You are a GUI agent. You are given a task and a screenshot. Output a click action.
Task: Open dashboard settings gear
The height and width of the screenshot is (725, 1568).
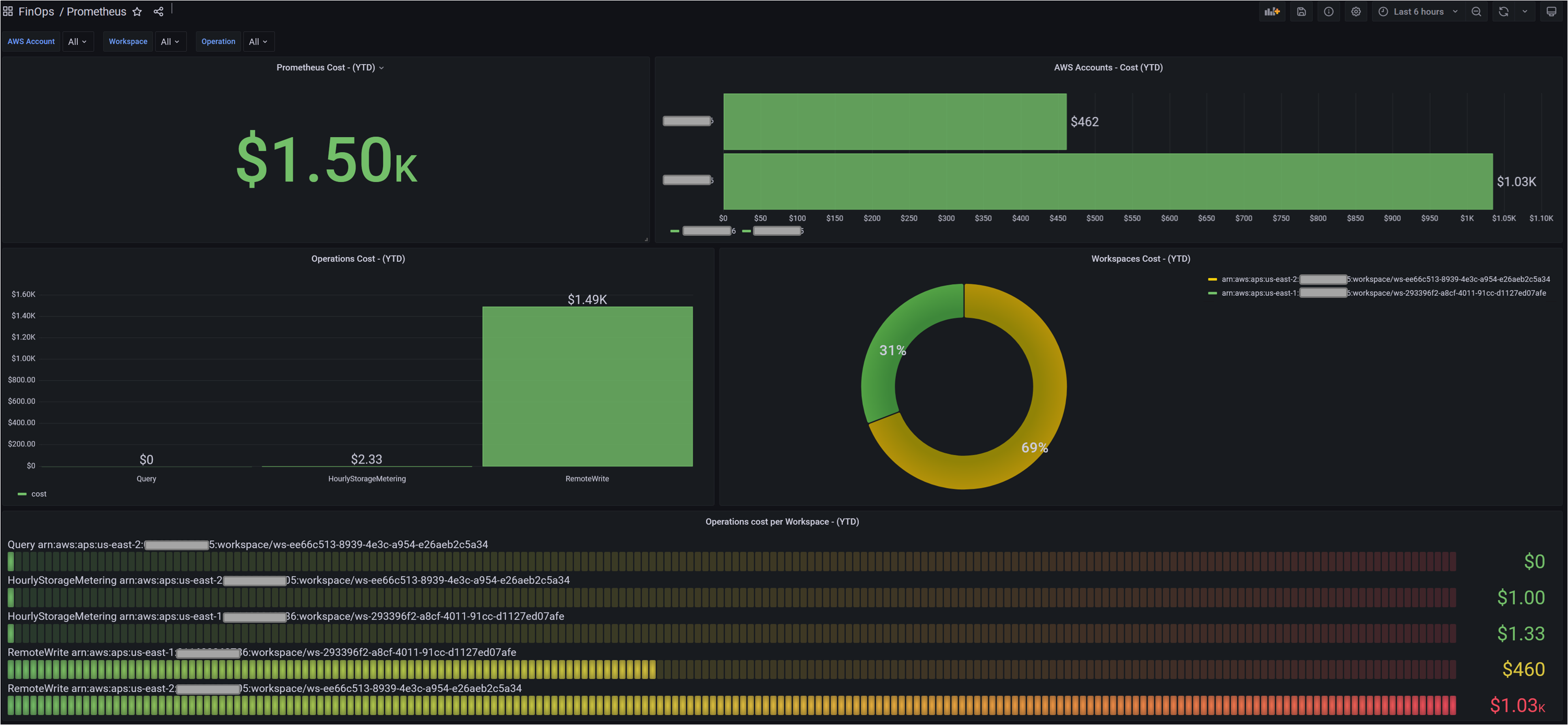[x=1356, y=11]
